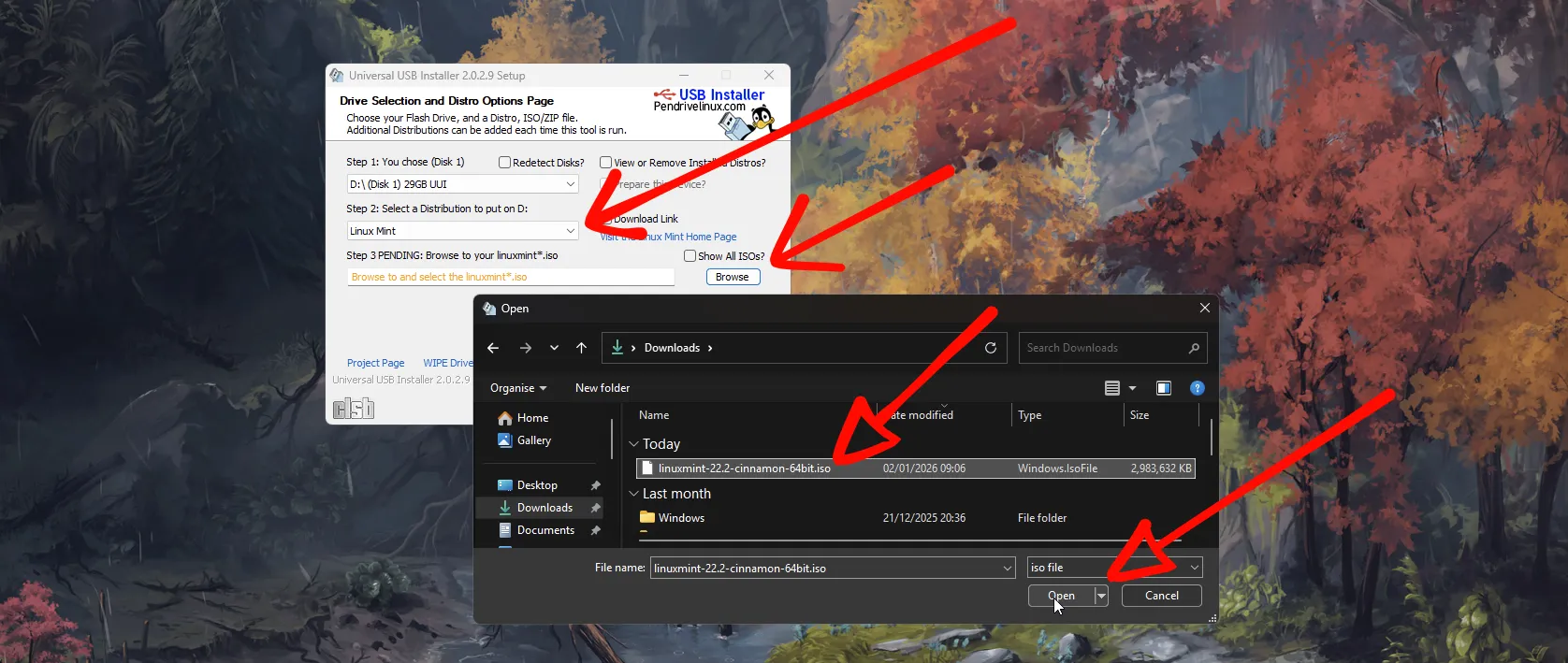This screenshot has width=1568, height=663.
Task: Click the Project Page link
Action: [375, 363]
